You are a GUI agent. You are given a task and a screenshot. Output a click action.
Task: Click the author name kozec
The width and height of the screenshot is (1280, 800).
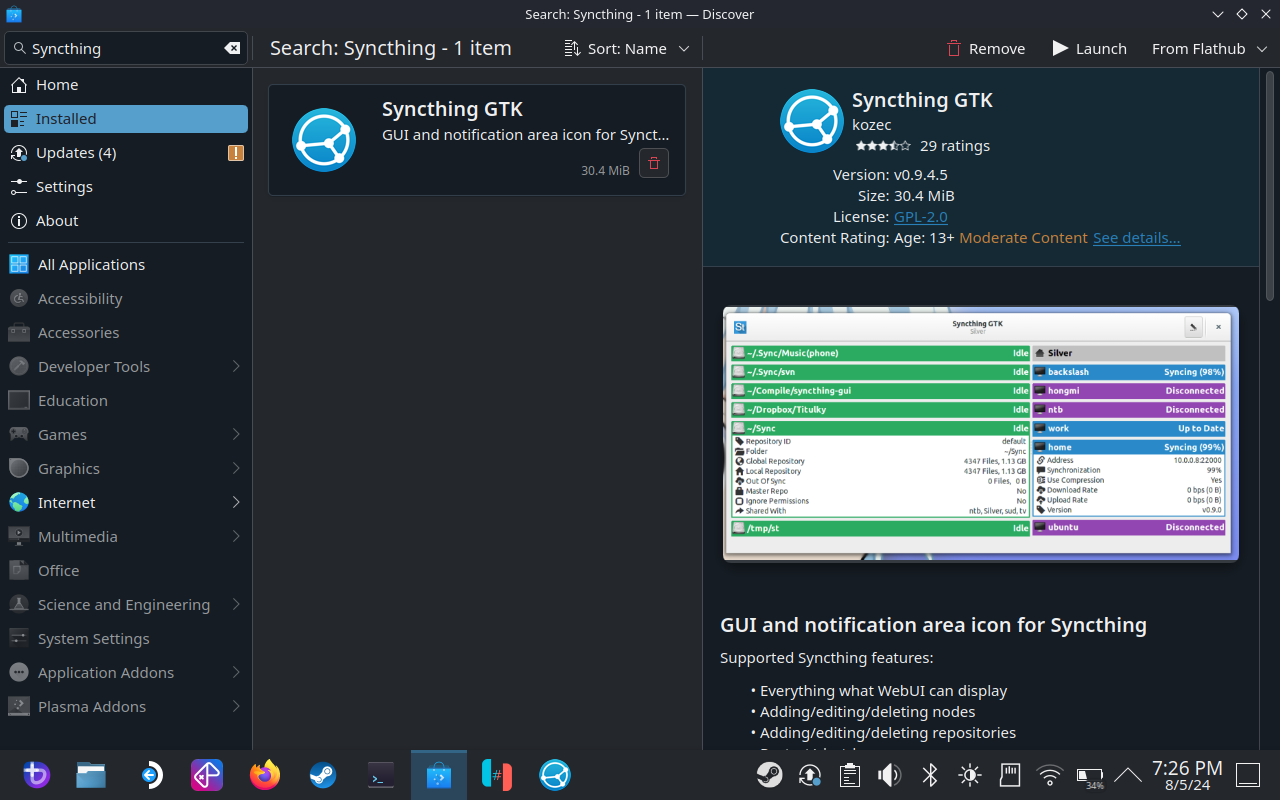tap(872, 125)
